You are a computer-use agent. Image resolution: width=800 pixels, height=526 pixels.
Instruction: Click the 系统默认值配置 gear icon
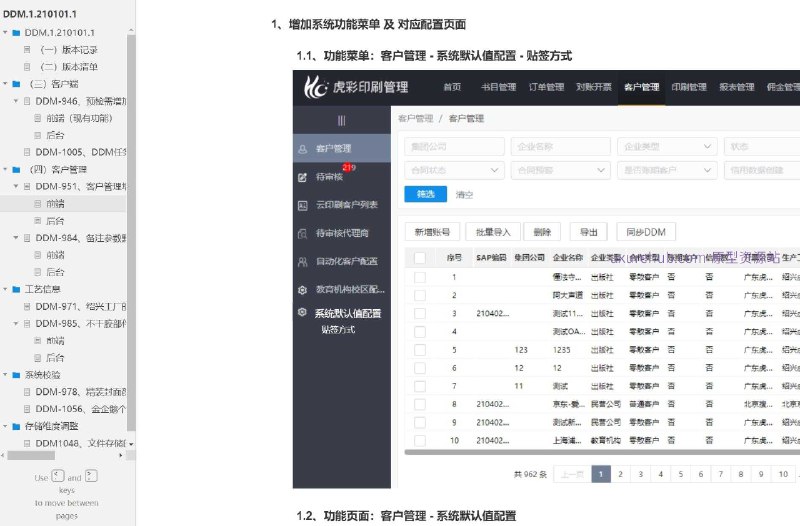[303, 312]
